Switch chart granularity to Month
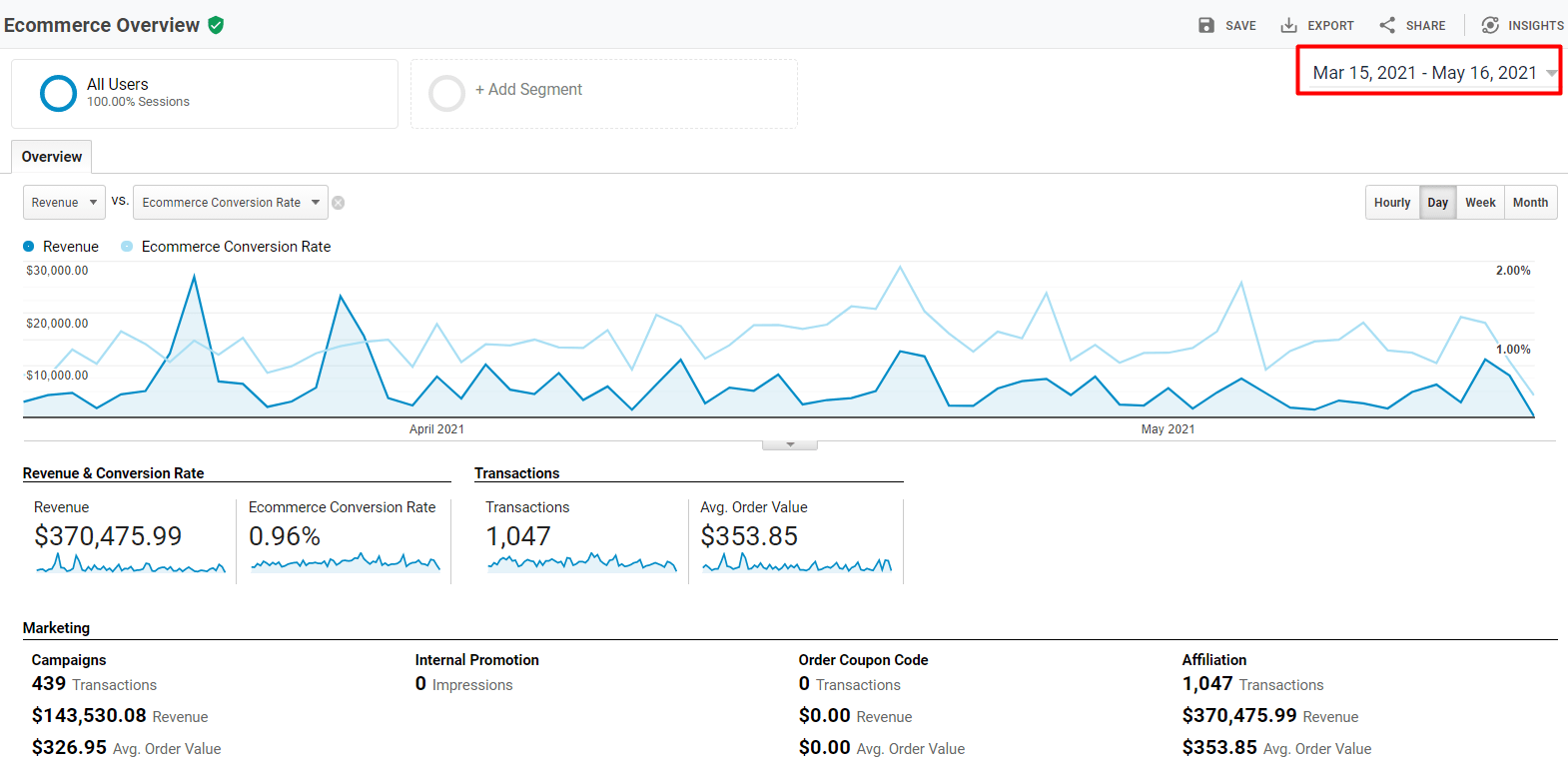Screen dimensions: 1568x766 click(1530, 203)
